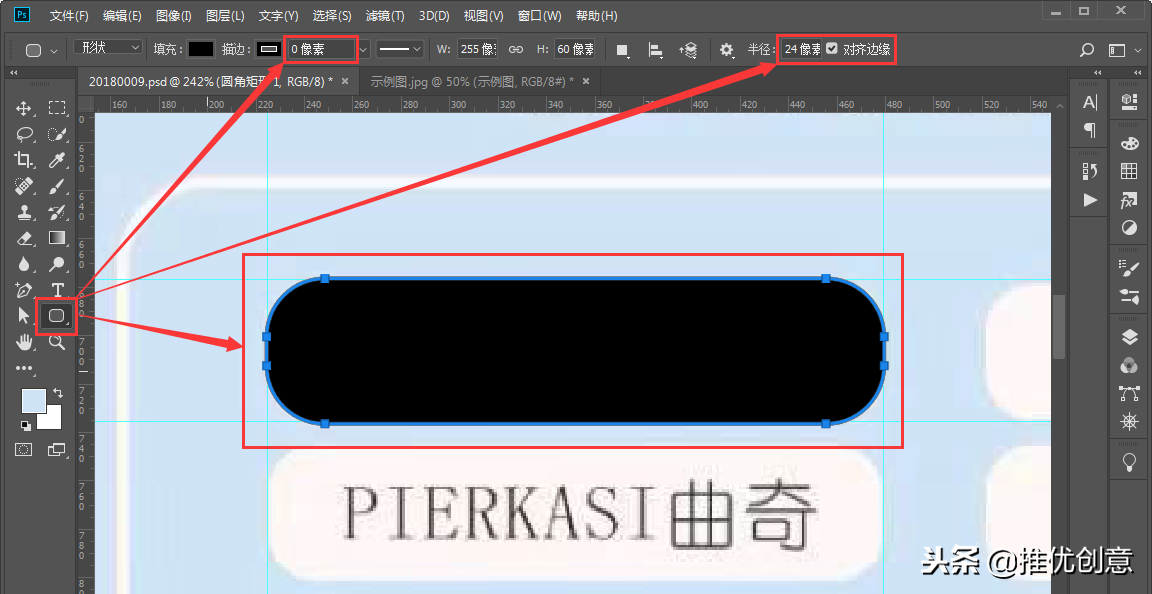This screenshot has height=594, width=1152.
Task: Select the Path Selection arrow tool
Action: [24, 316]
